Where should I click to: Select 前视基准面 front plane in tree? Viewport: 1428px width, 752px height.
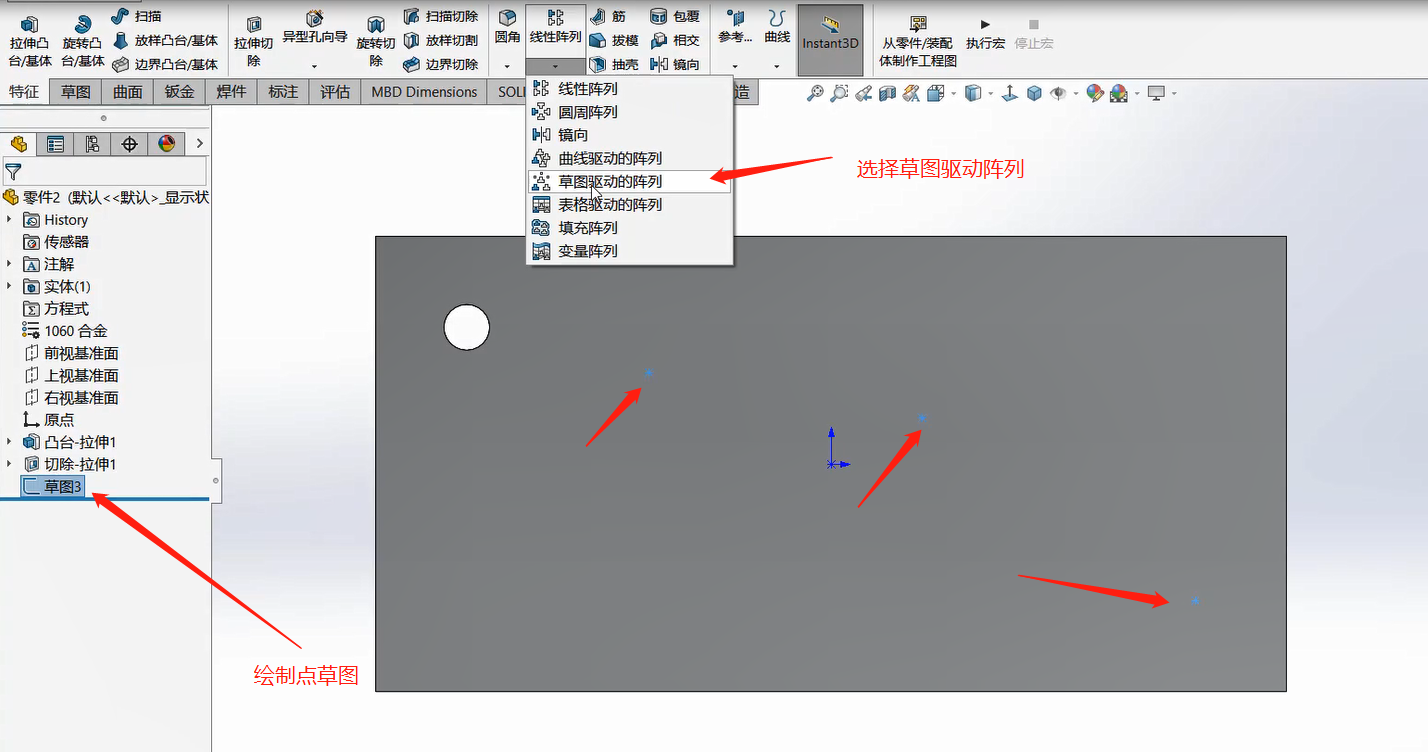click(71, 353)
